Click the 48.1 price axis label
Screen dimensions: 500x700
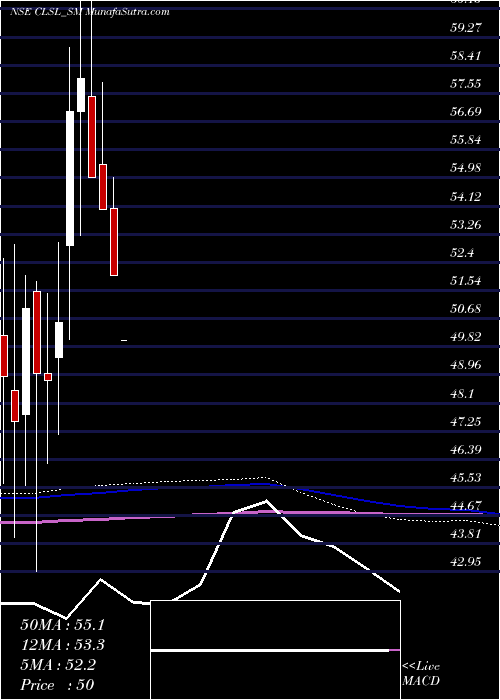pyautogui.click(x=462, y=393)
